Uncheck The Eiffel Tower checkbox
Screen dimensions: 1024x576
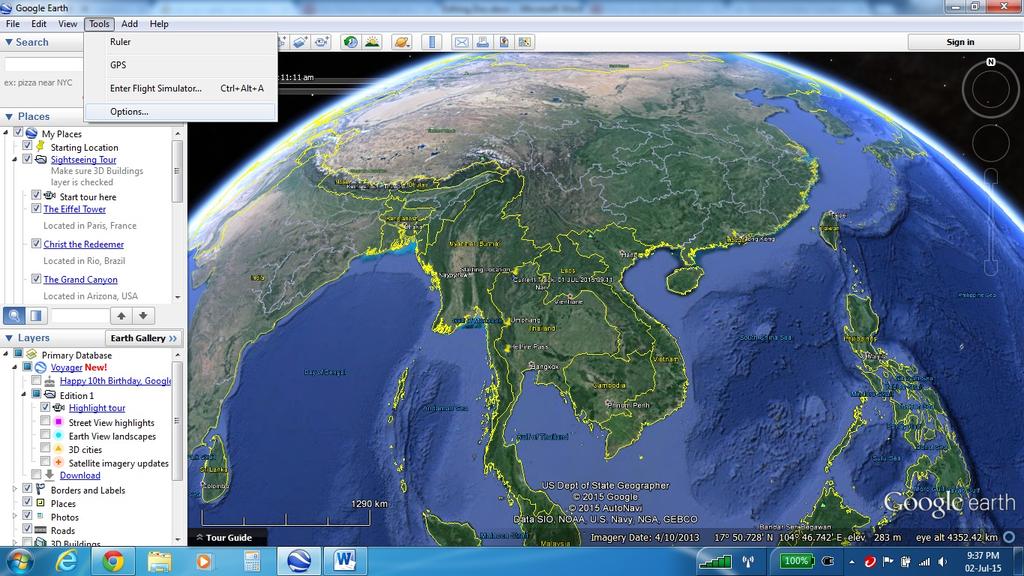tap(36, 208)
